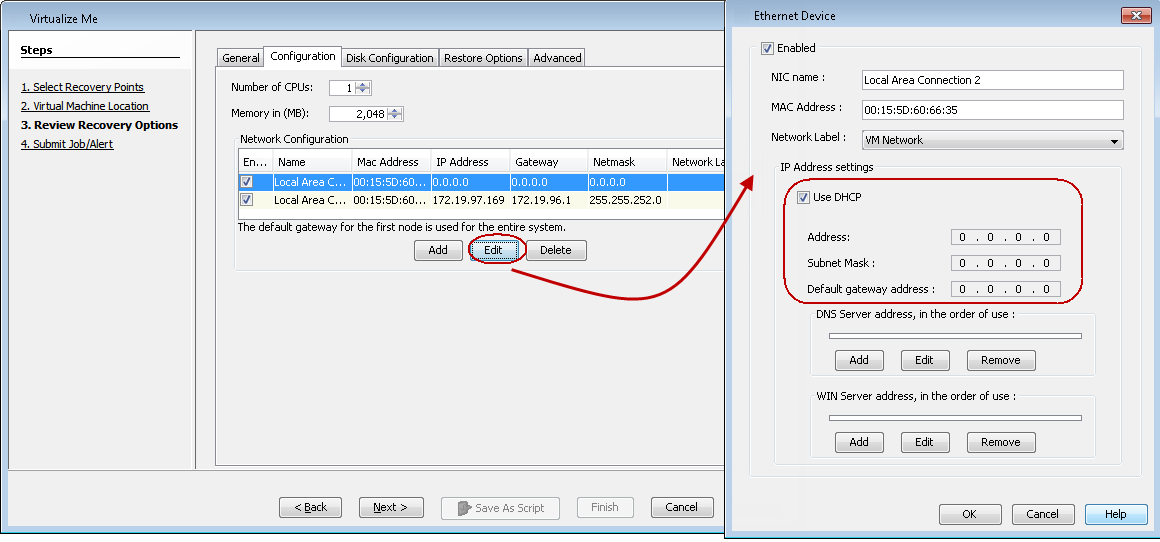
Task: Delete the selected network adapter
Action: point(556,250)
